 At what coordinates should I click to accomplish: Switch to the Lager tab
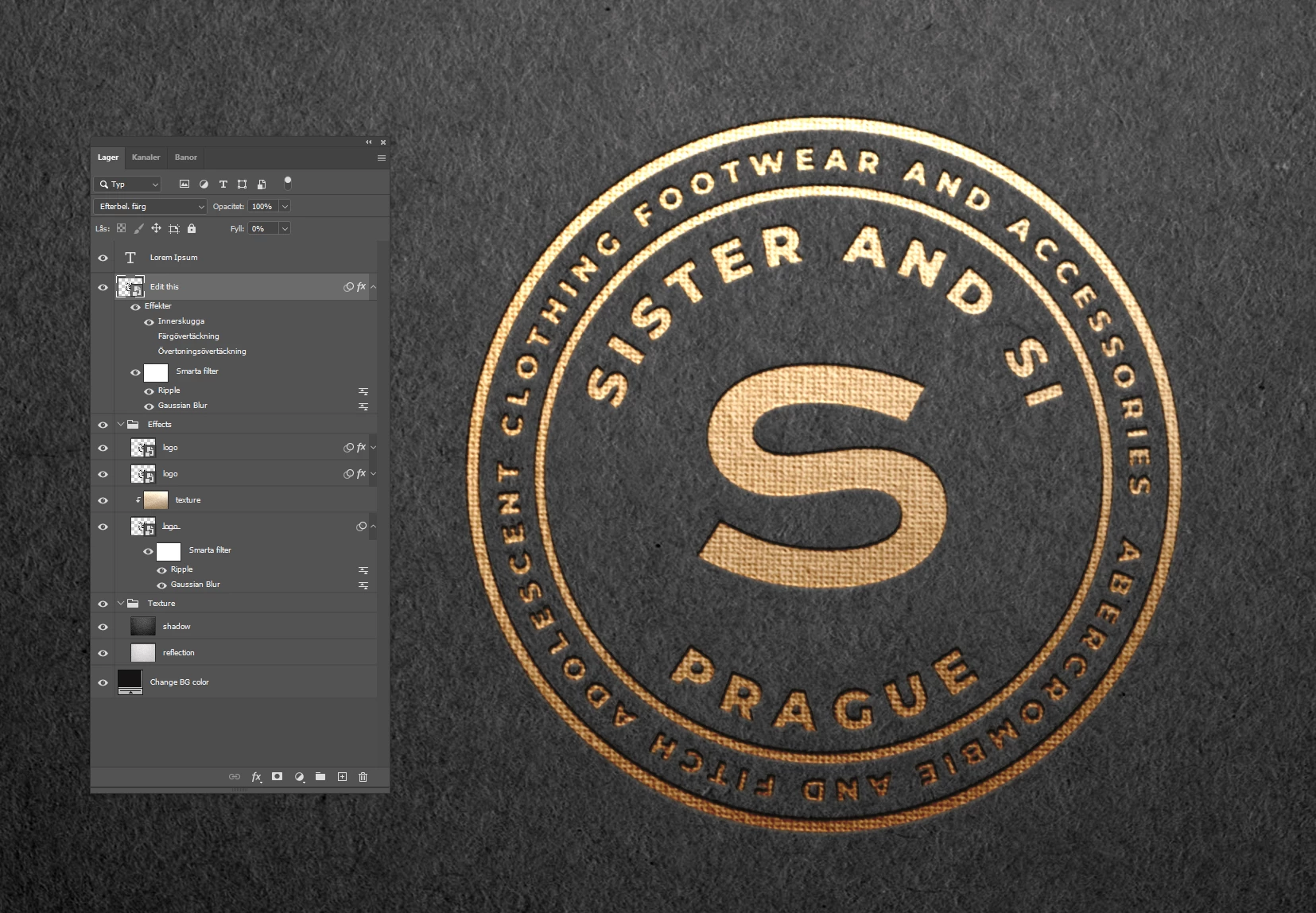(x=108, y=157)
